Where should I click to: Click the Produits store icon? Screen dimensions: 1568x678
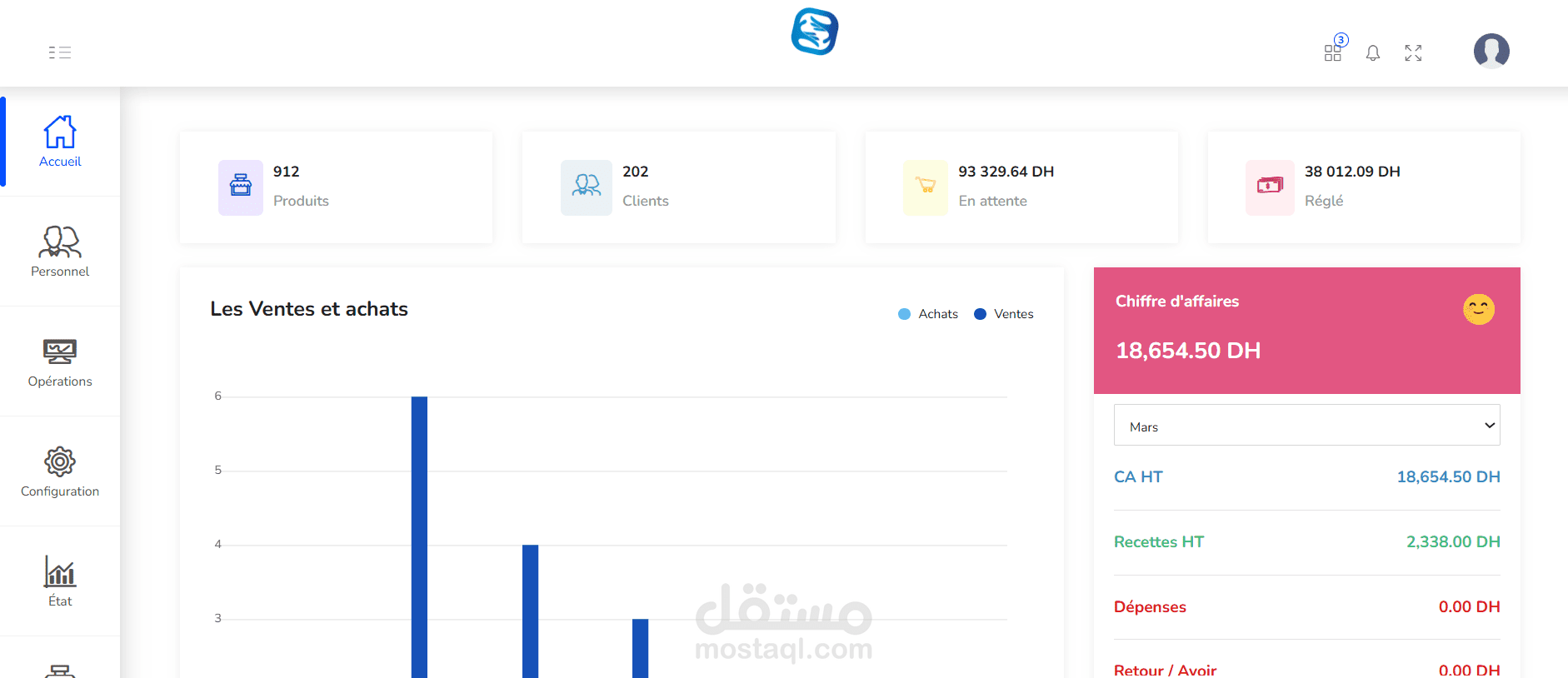pyautogui.click(x=241, y=187)
